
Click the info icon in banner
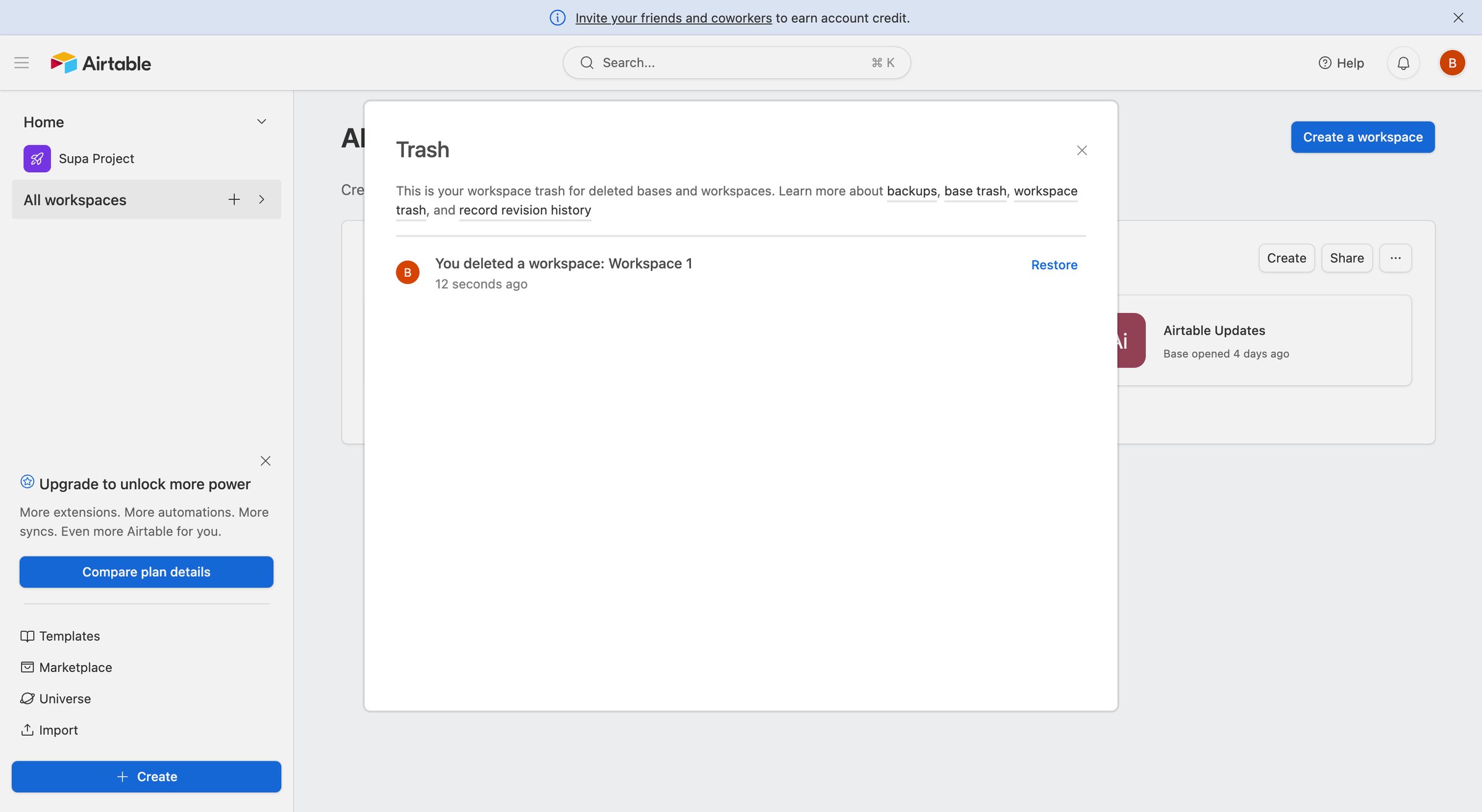point(557,18)
